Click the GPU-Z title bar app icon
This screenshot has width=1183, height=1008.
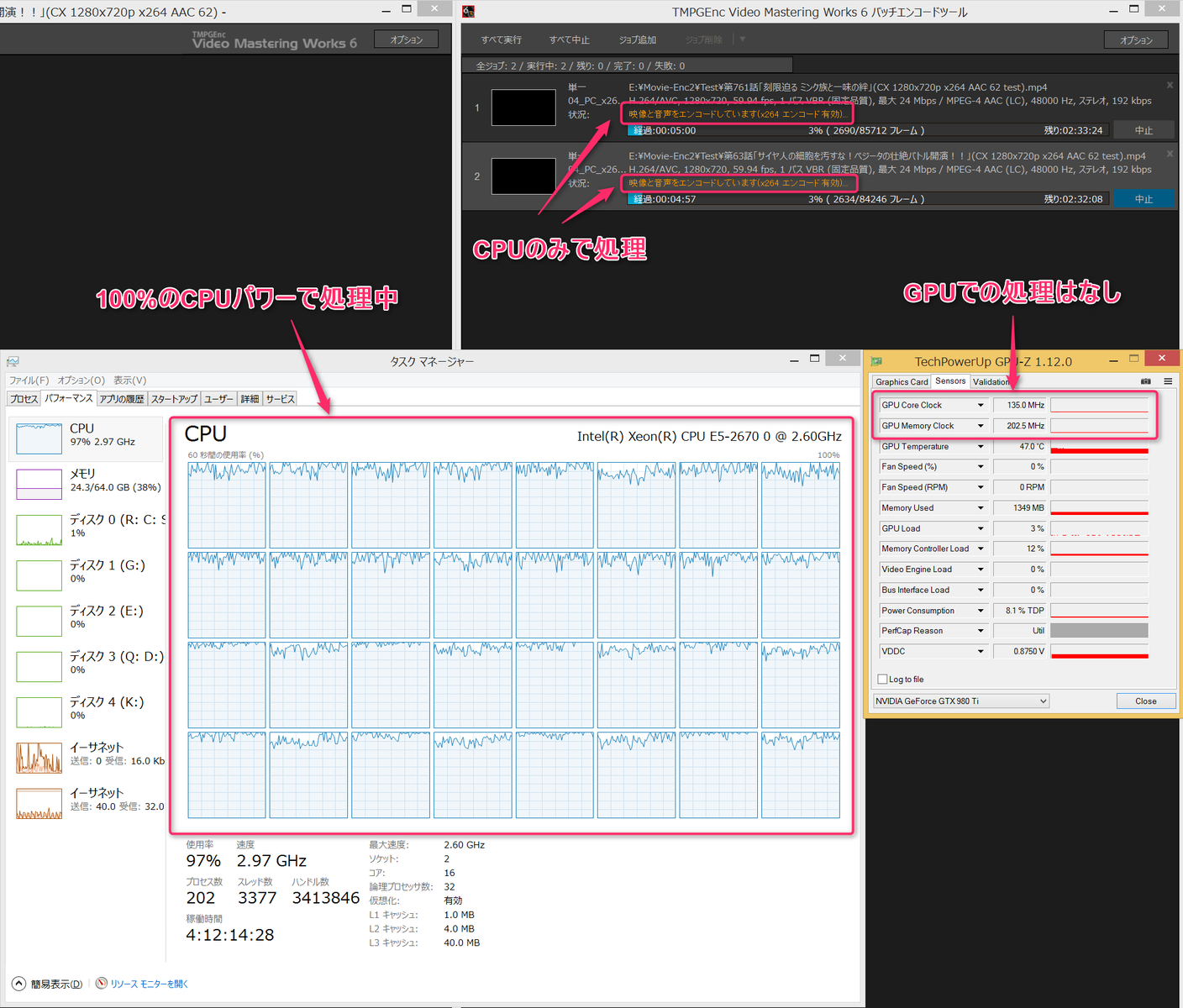click(876, 361)
